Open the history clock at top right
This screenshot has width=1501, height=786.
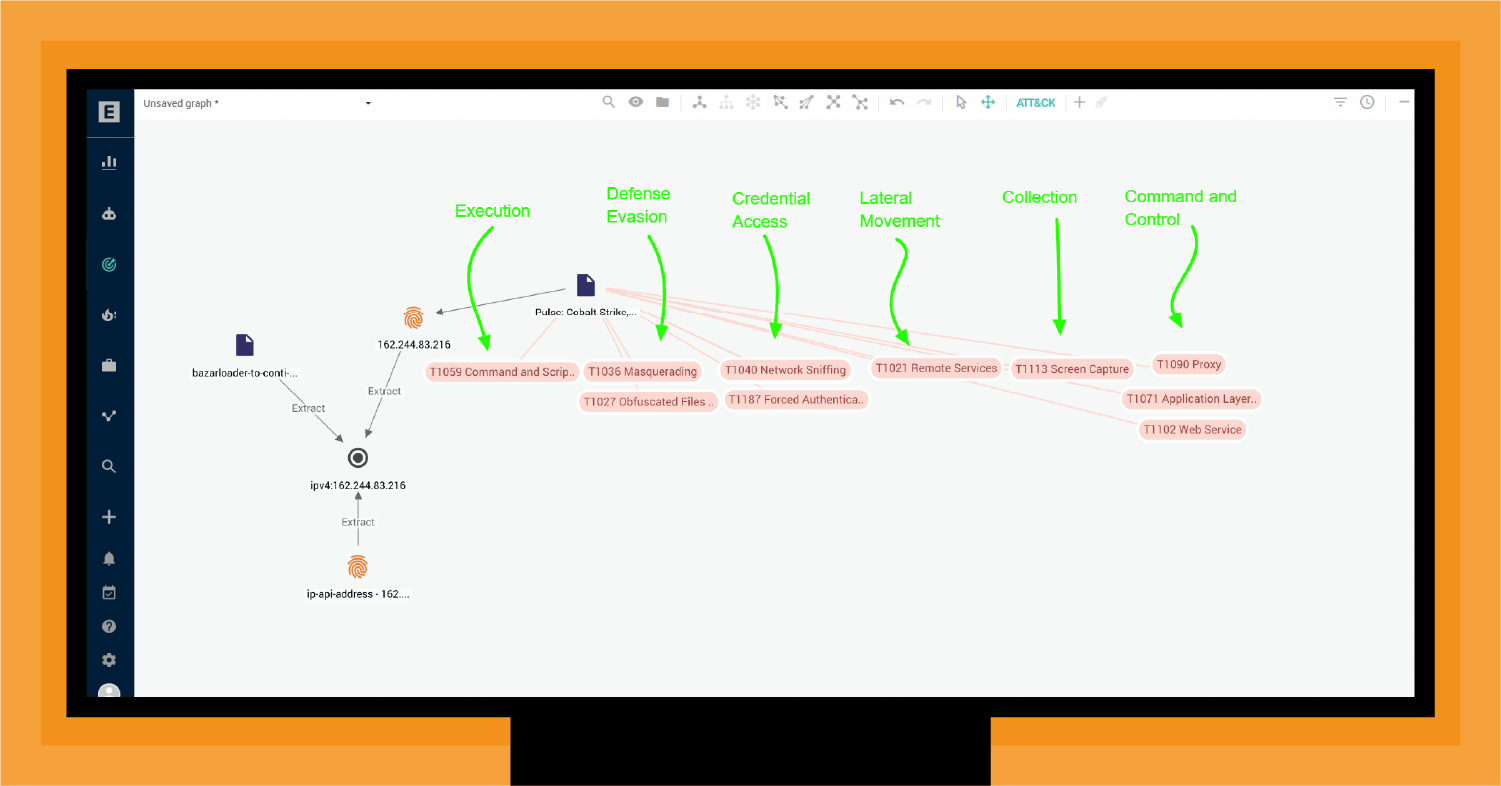(1367, 102)
